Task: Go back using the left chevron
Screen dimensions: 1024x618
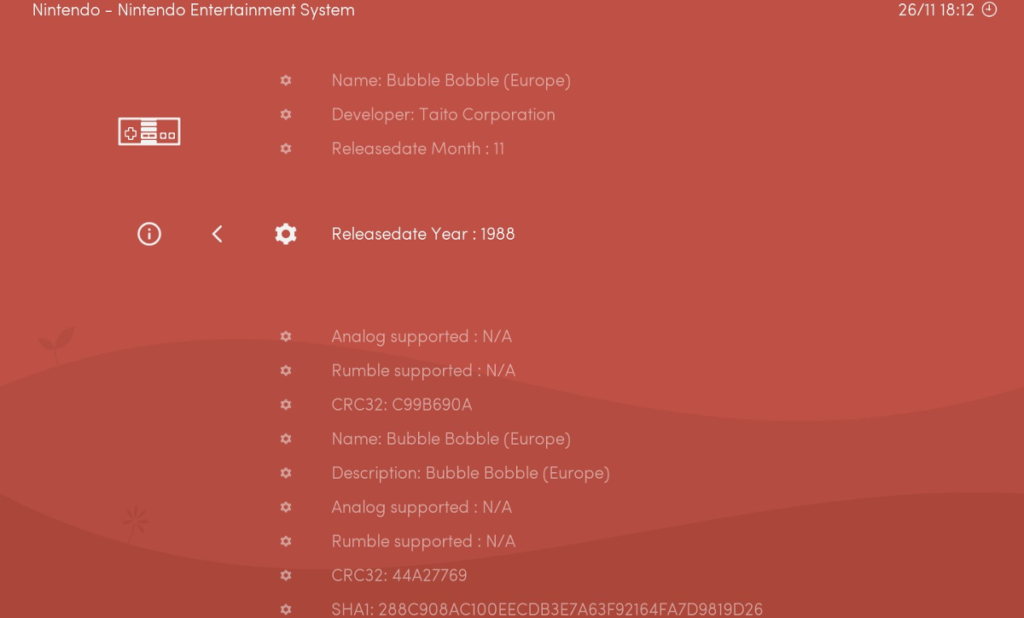Action: 217,234
